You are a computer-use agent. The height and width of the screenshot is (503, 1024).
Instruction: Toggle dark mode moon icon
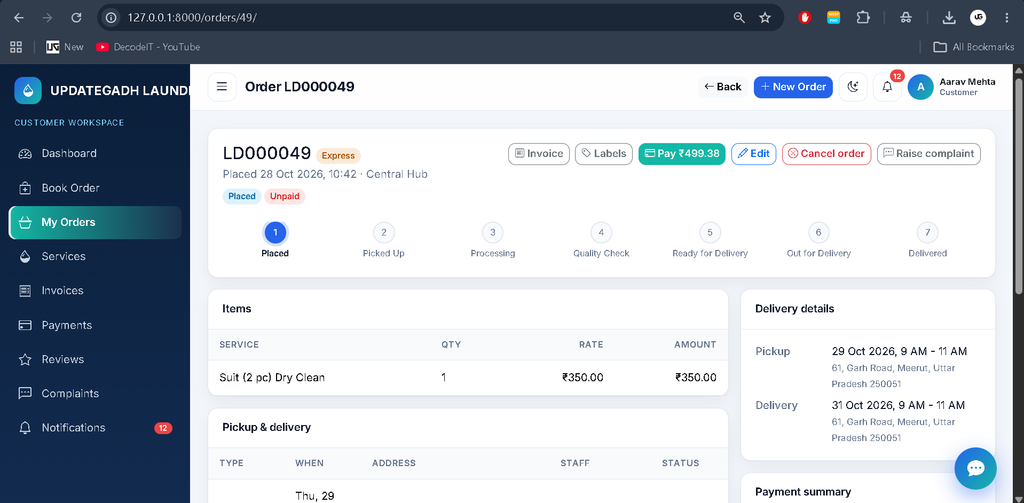point(853,87)
